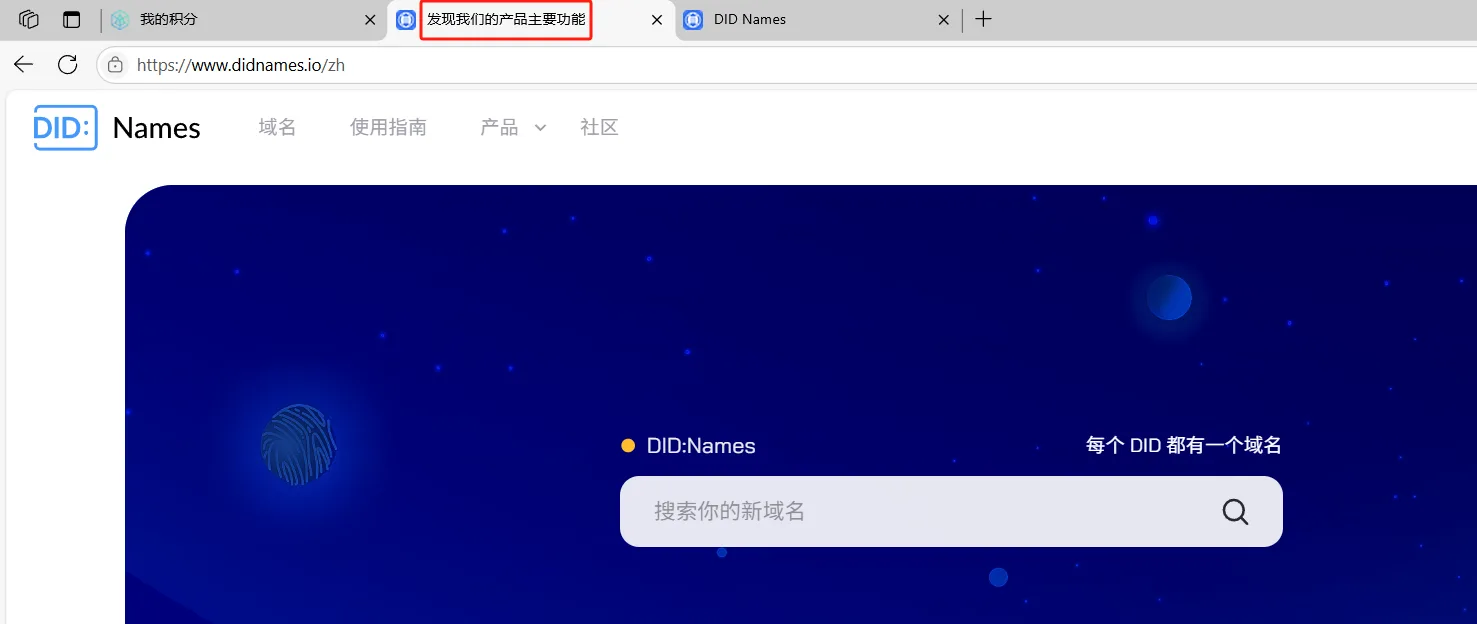Go back to the previous page
1477x624 pixels.
pos(23,65)
